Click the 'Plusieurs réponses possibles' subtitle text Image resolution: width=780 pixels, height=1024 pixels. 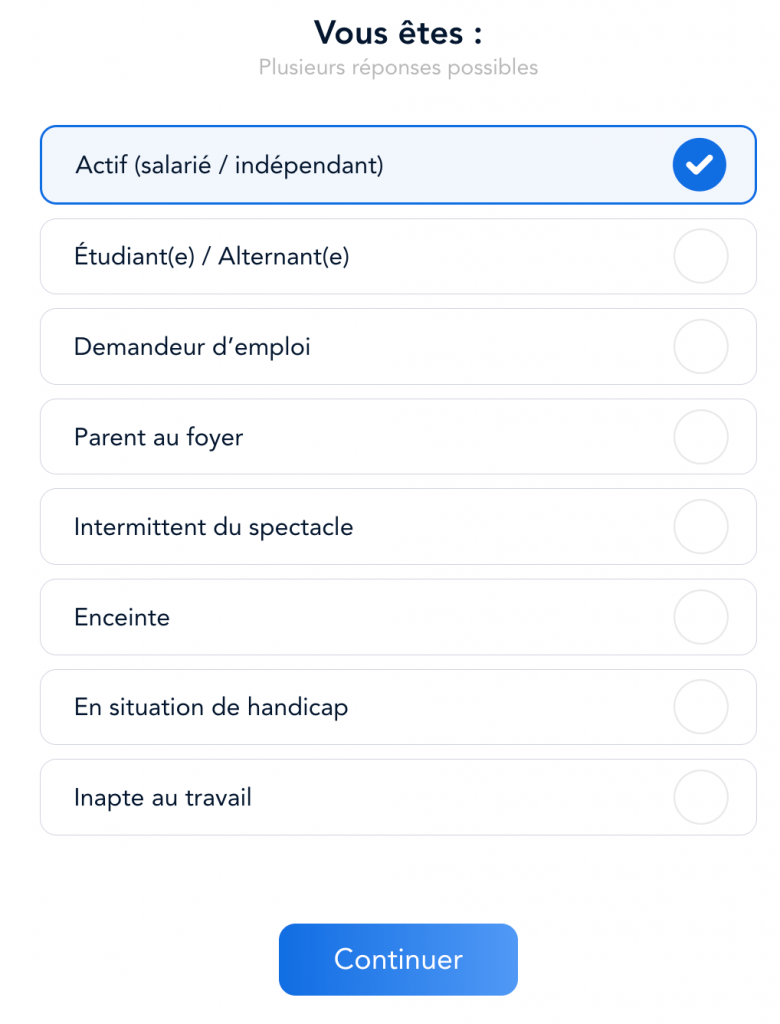tap(398, 67)
